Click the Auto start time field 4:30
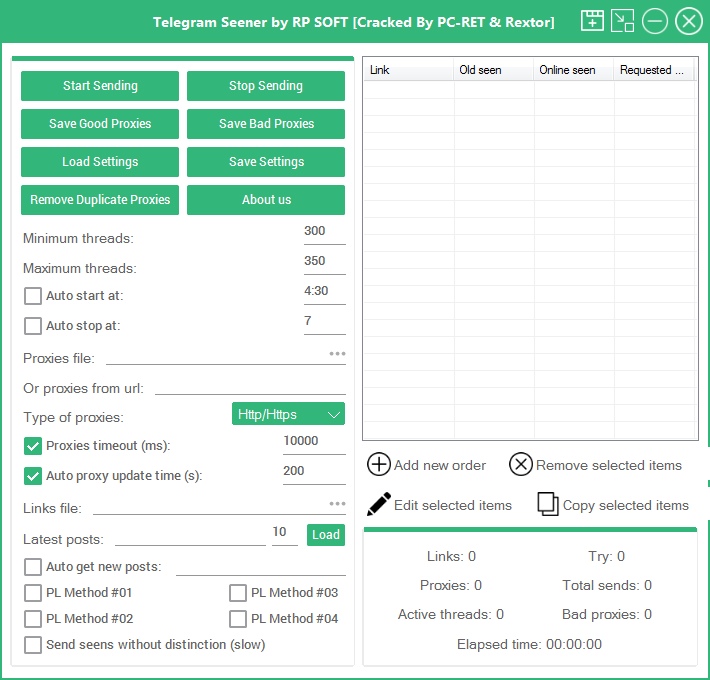Image resolution: width=710 pixels, height=680 pixels. [325, 293]
